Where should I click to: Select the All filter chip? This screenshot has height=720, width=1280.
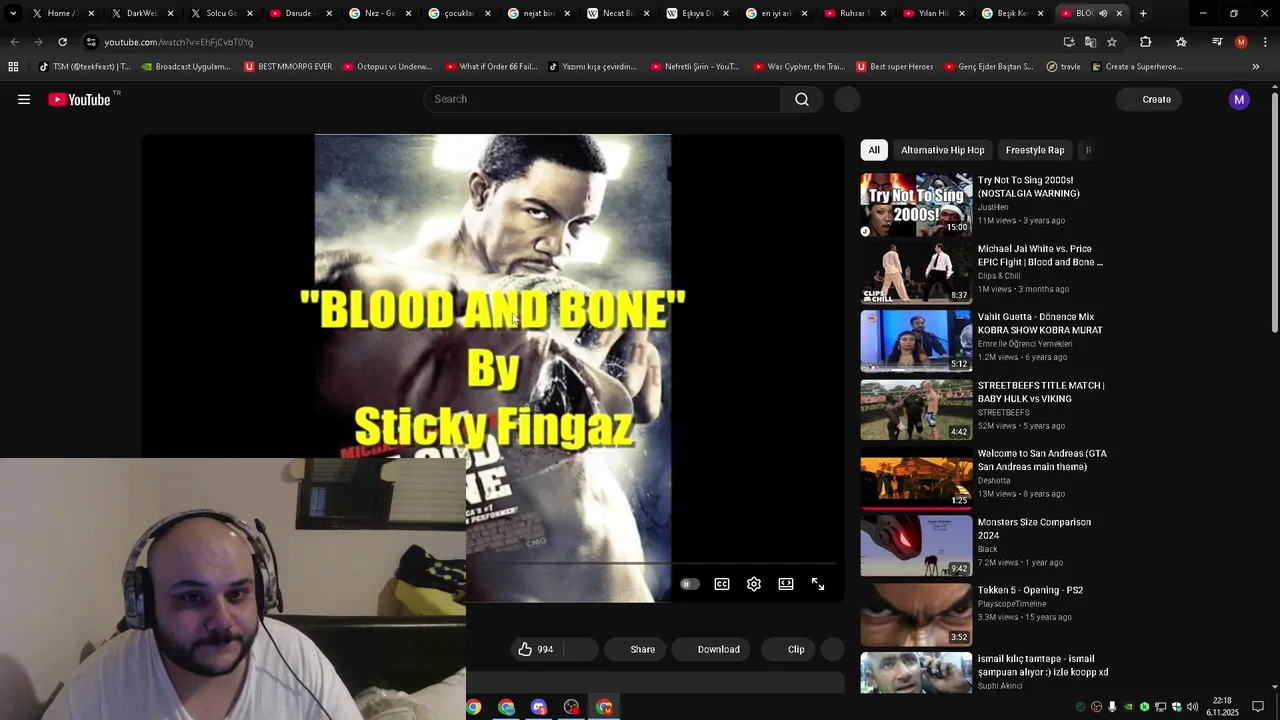click(x=874, y=150)
